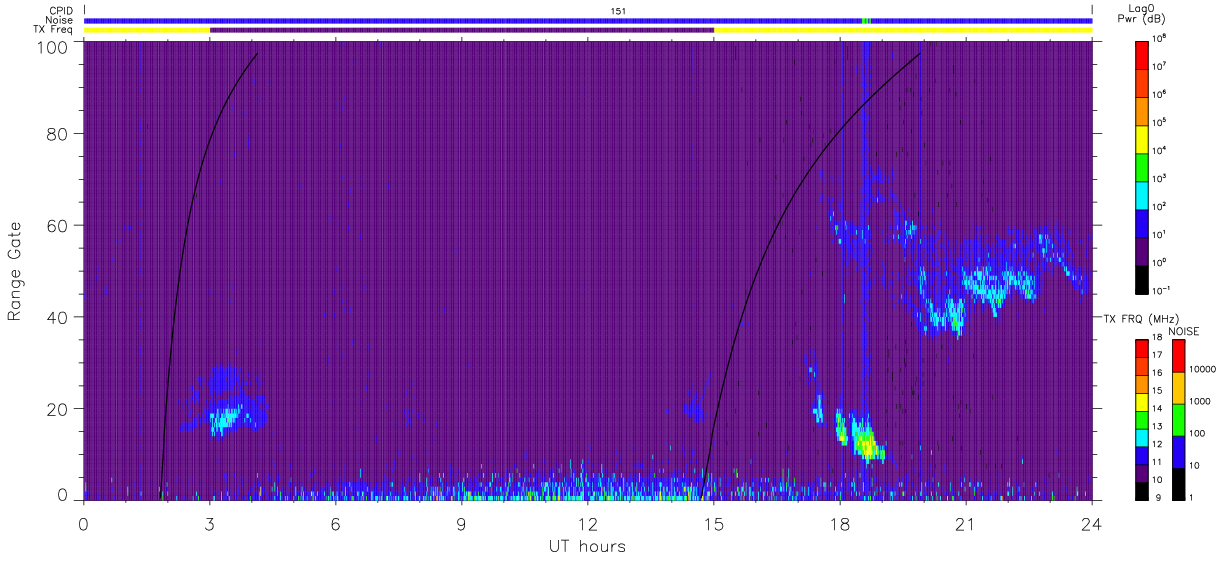Click x-axis tick label "15"

pos(714,523)
